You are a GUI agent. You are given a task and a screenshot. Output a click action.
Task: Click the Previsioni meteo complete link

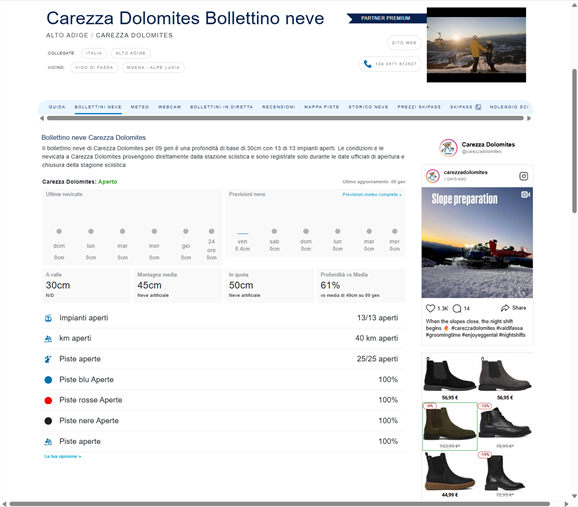372,194
